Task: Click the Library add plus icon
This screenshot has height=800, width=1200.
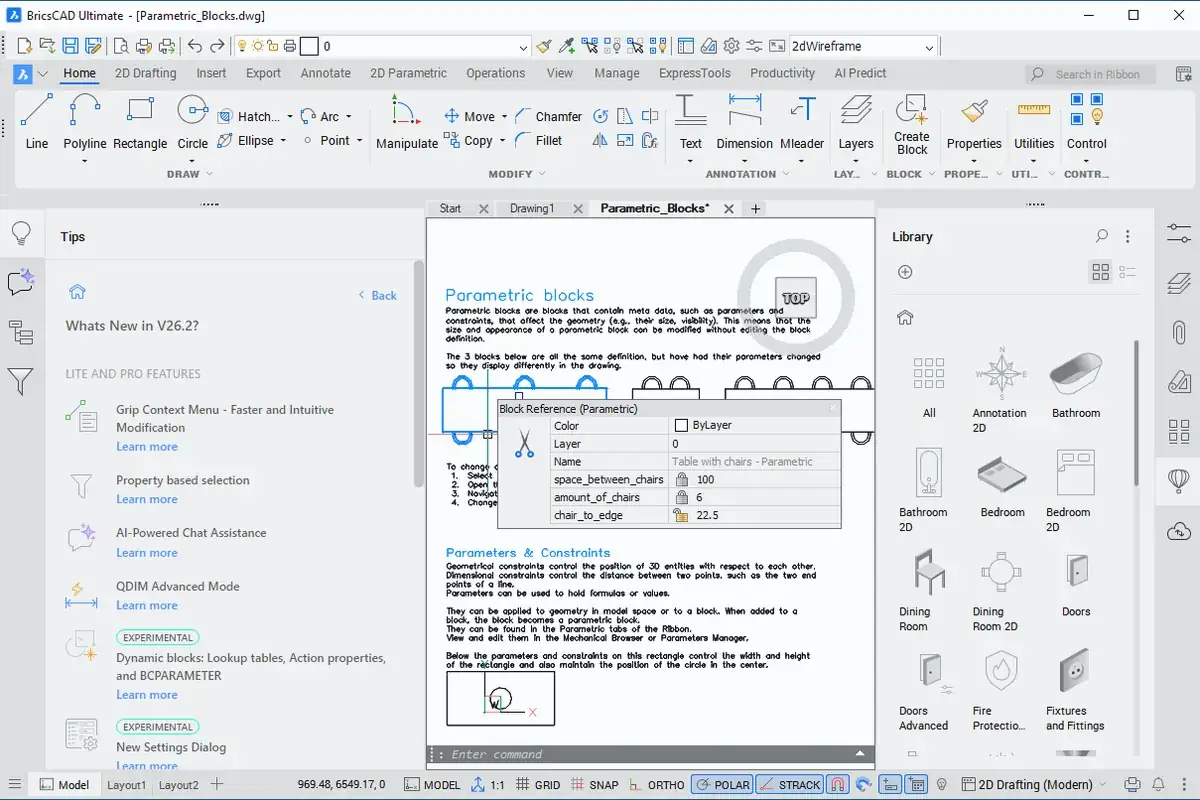Action: tap(905, 272)
